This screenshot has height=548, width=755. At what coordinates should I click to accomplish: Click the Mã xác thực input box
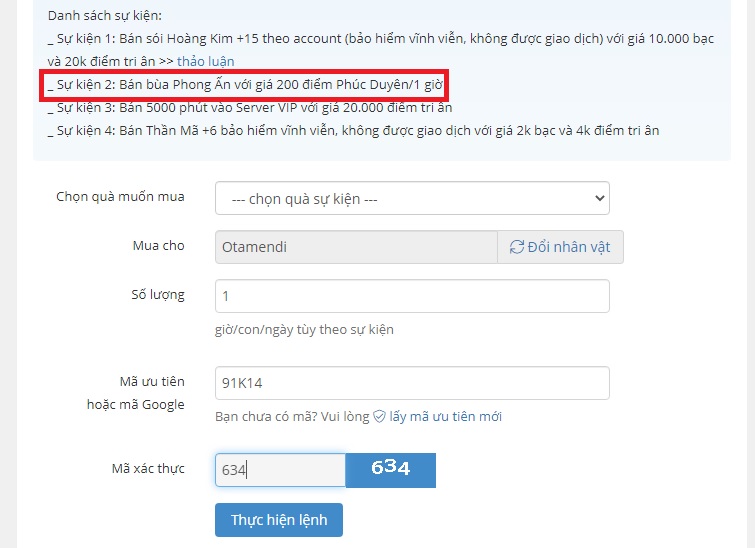(280, 470)
